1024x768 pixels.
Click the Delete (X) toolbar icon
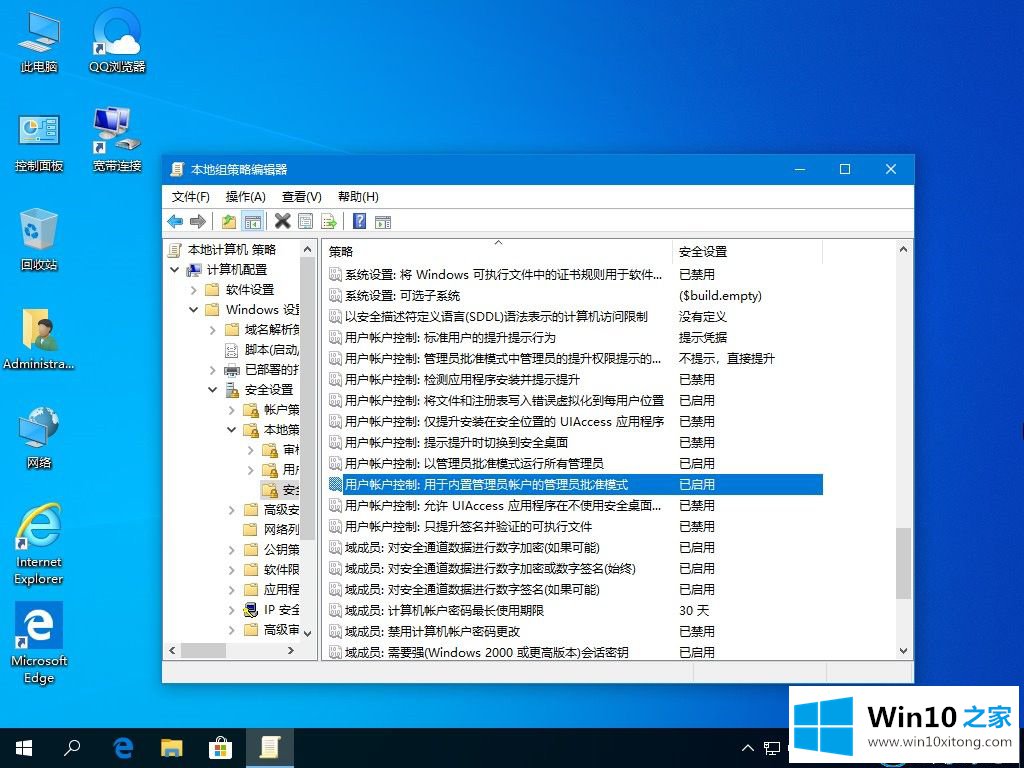282,221
